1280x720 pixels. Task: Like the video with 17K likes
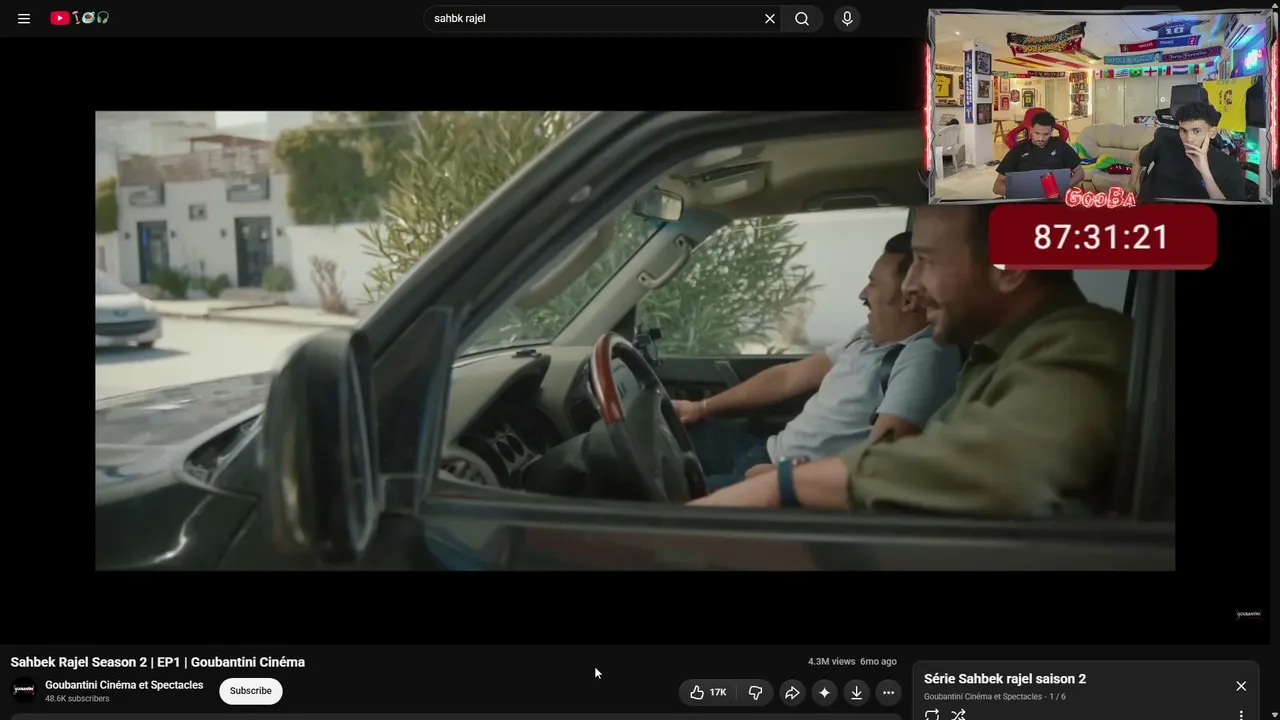coord(708,692)
